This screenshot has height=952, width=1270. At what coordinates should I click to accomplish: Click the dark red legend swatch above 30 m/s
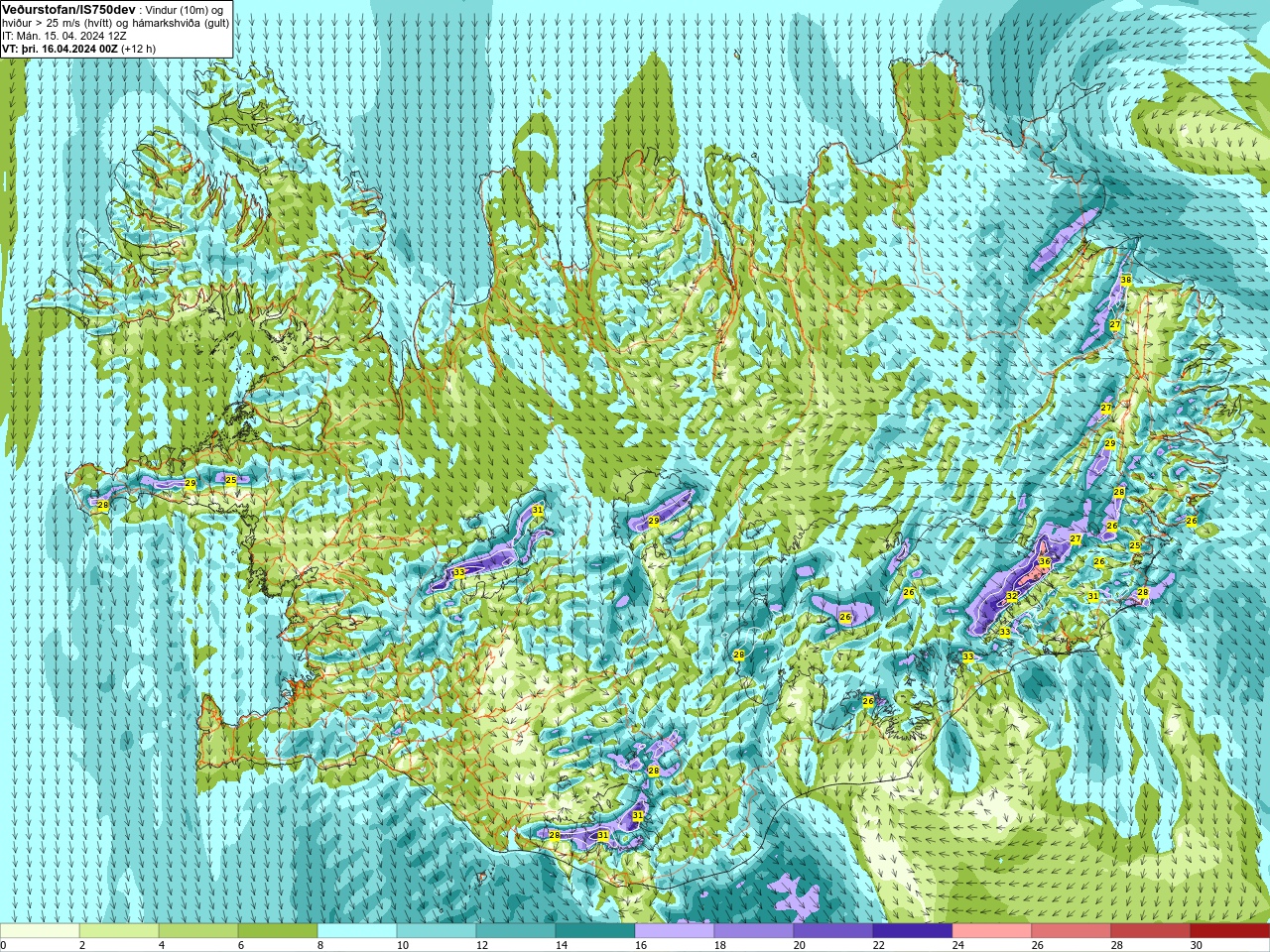(1230, 931)
